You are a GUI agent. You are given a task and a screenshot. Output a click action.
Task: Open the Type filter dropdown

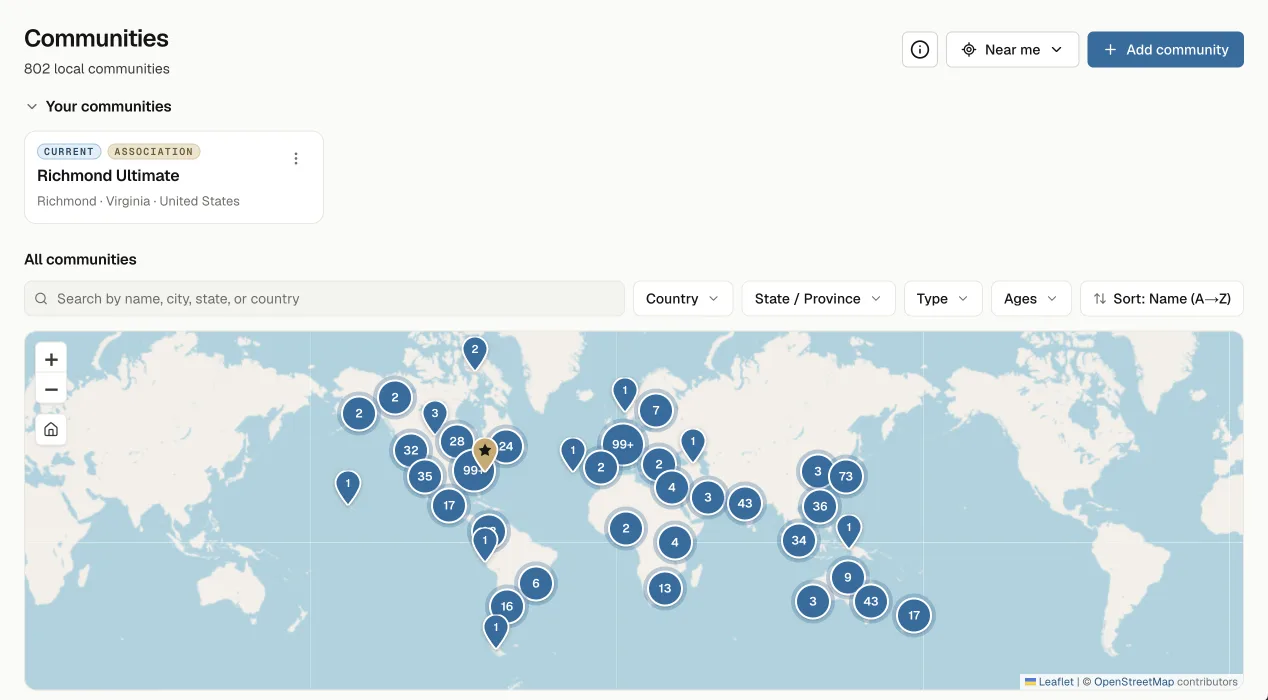point(943,298)
